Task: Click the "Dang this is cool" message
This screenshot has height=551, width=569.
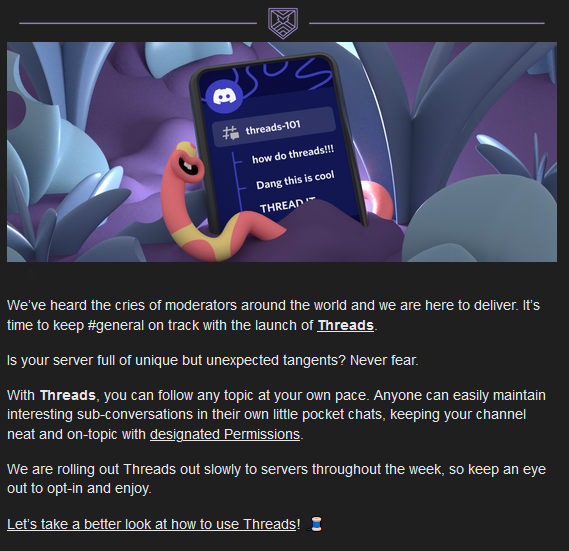Action: click(x=295, y=180)
